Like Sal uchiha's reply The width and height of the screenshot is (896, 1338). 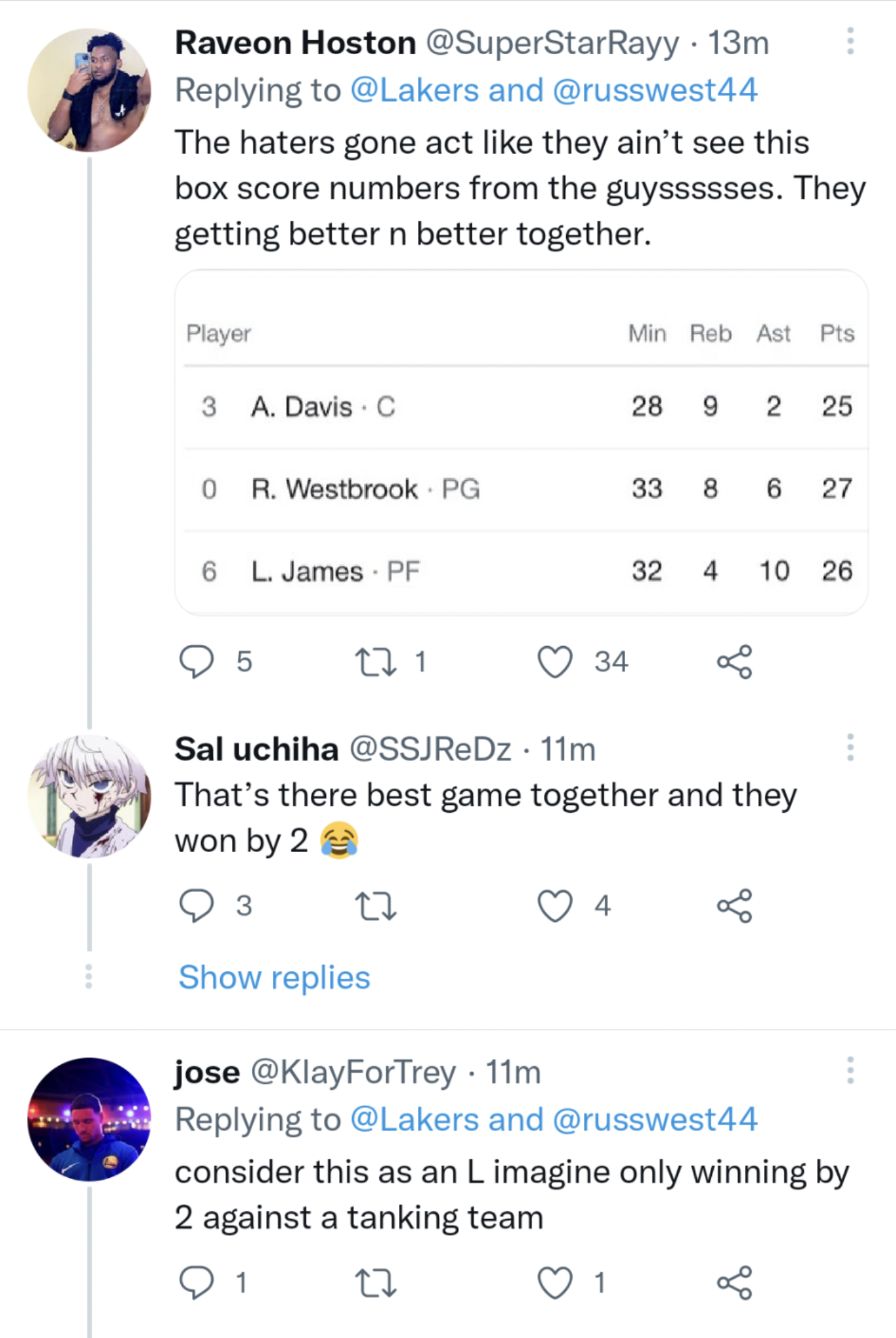[556, 905]
